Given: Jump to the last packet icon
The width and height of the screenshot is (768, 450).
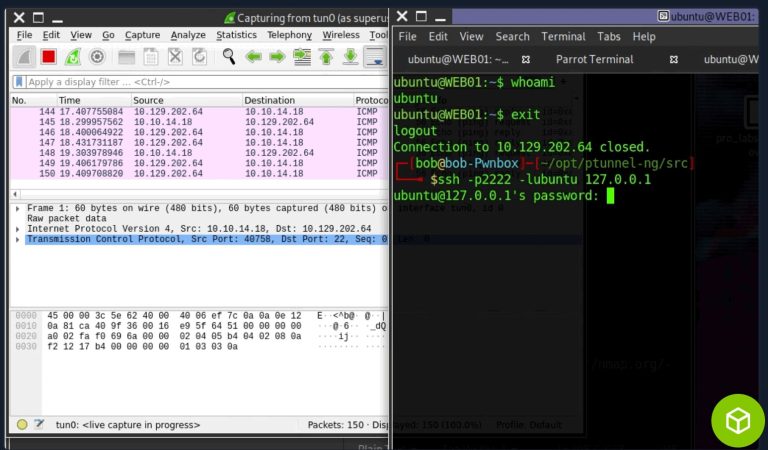Looking at the screenshot, I should 350,57.
